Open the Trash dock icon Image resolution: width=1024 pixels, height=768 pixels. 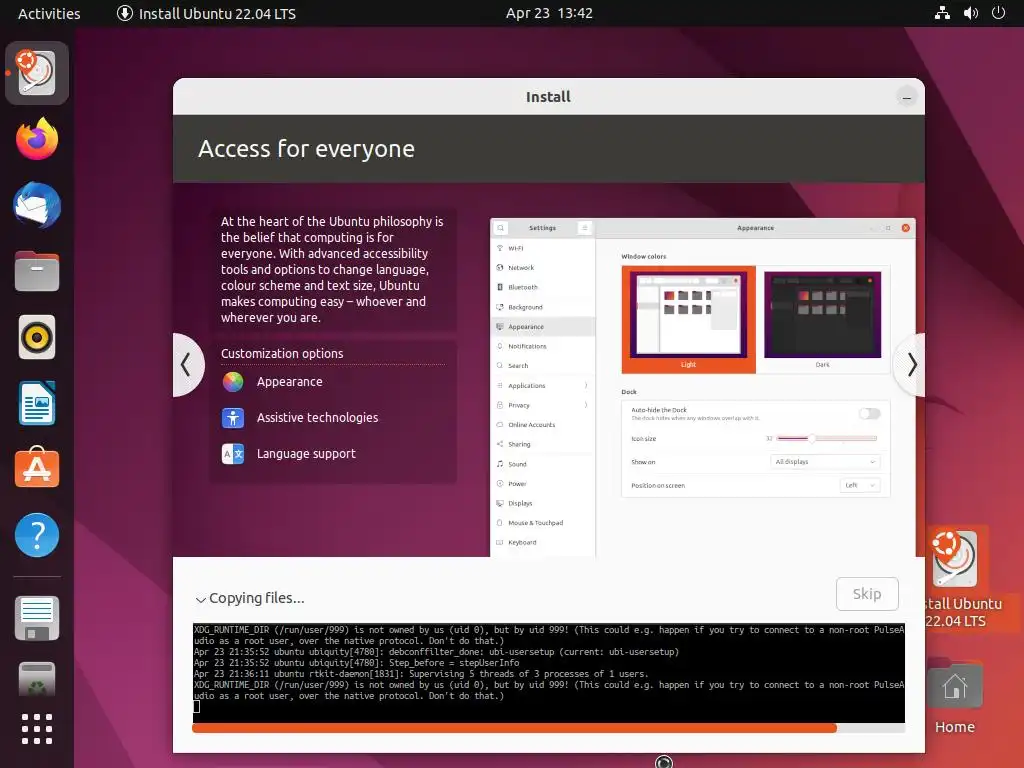37,679
